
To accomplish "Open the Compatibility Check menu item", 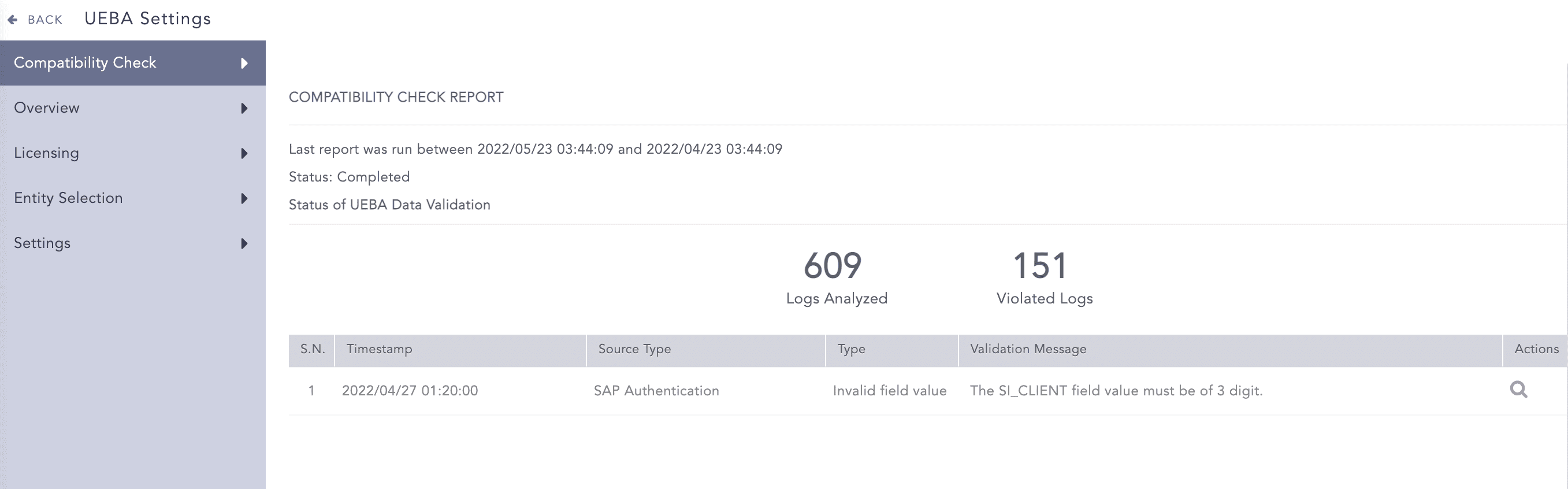I will (x=86, y=63).
